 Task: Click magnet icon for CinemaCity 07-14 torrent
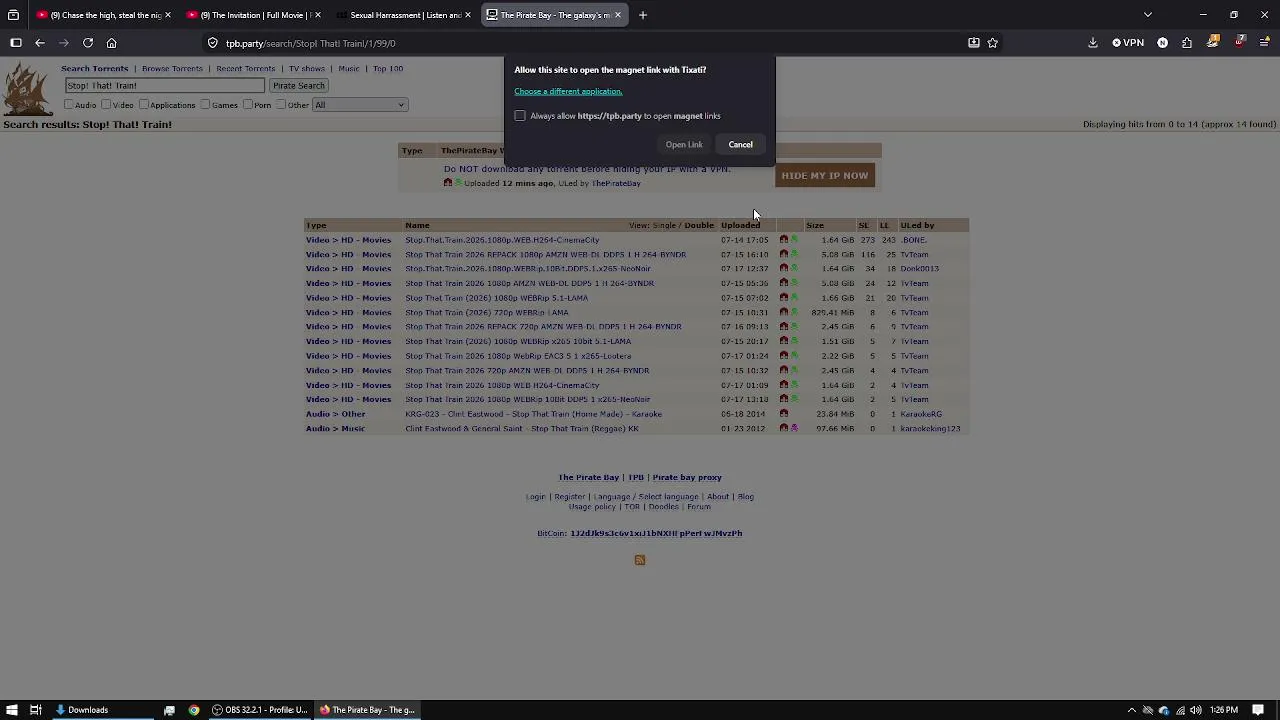[x=783, y=240]
